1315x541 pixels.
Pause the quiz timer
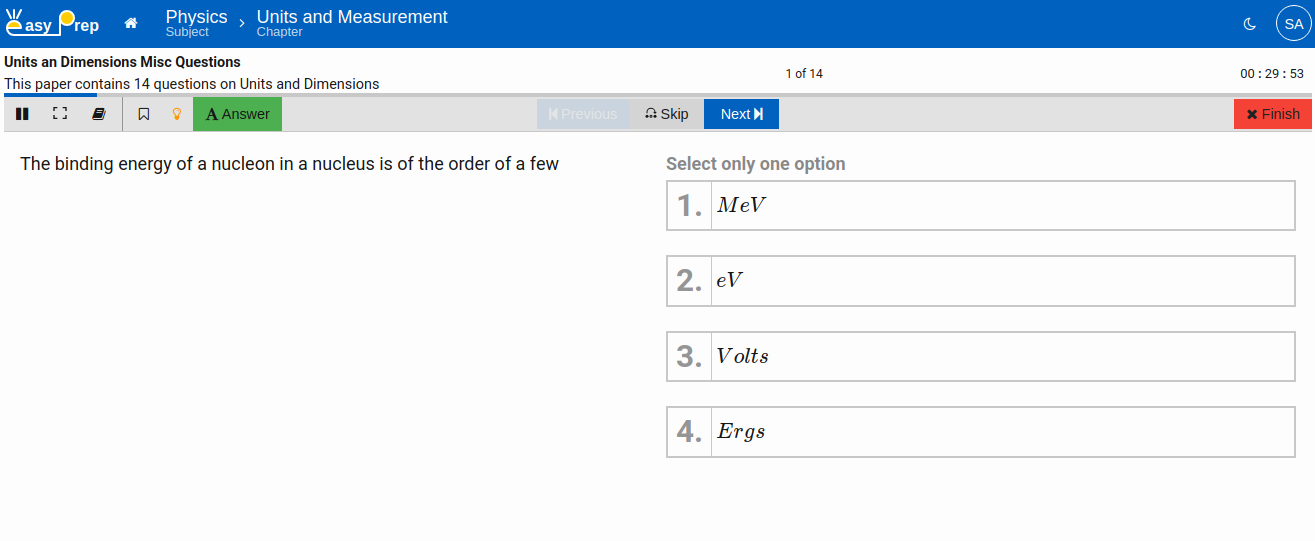click(x=22, y=114)
